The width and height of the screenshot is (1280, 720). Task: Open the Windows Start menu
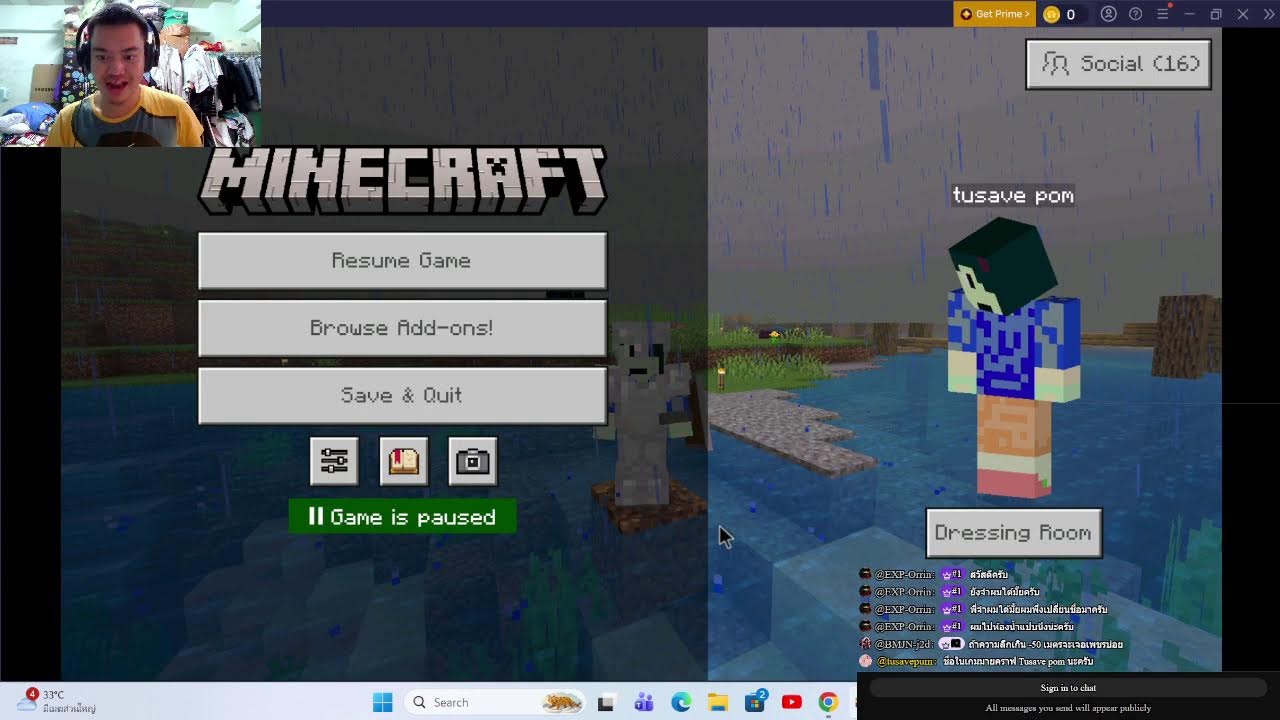tap(382, 702)
